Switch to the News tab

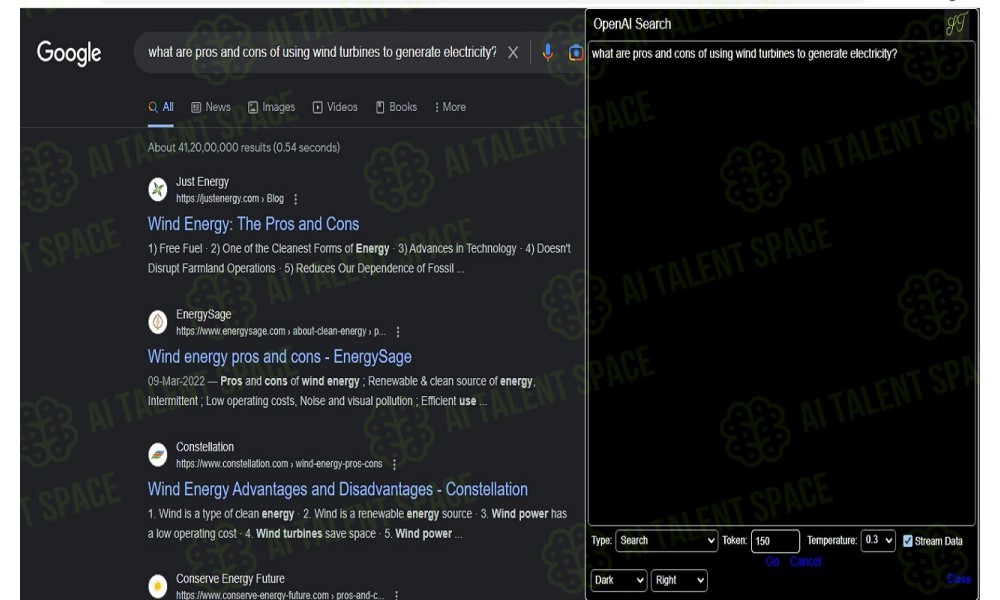coord(211,107)
